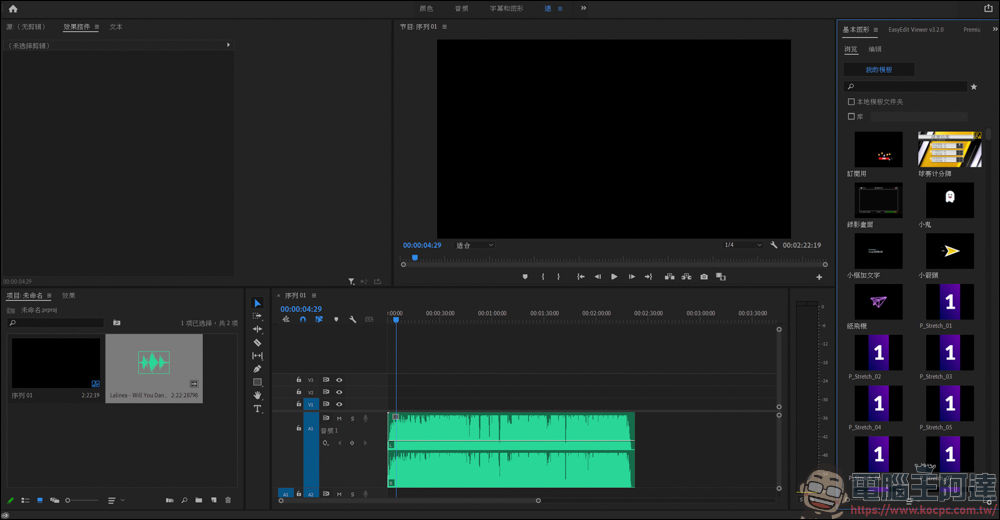The width and height of the screenshot is (1000, 520).
Task: Pick the Hand tool
Action: 257,395
